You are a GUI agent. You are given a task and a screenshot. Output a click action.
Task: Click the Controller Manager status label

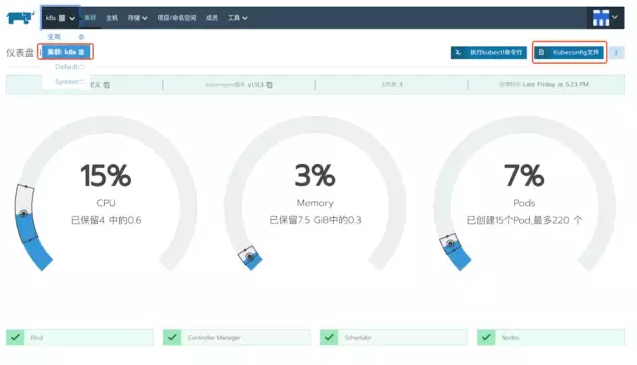pyautogui.click(x=214, y=337)
